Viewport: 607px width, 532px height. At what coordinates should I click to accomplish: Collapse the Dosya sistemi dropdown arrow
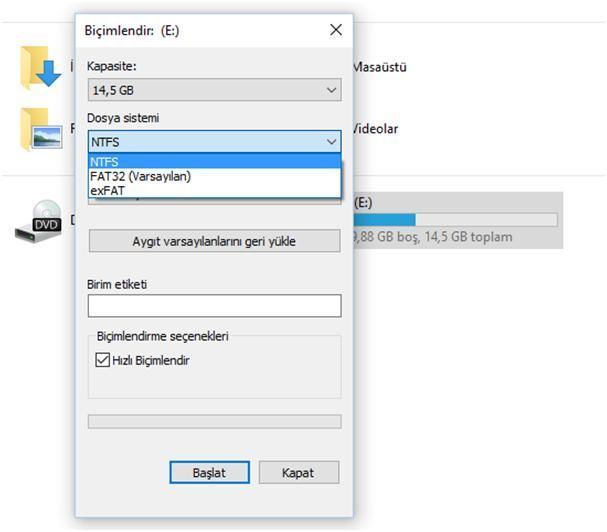coord(331,142)
